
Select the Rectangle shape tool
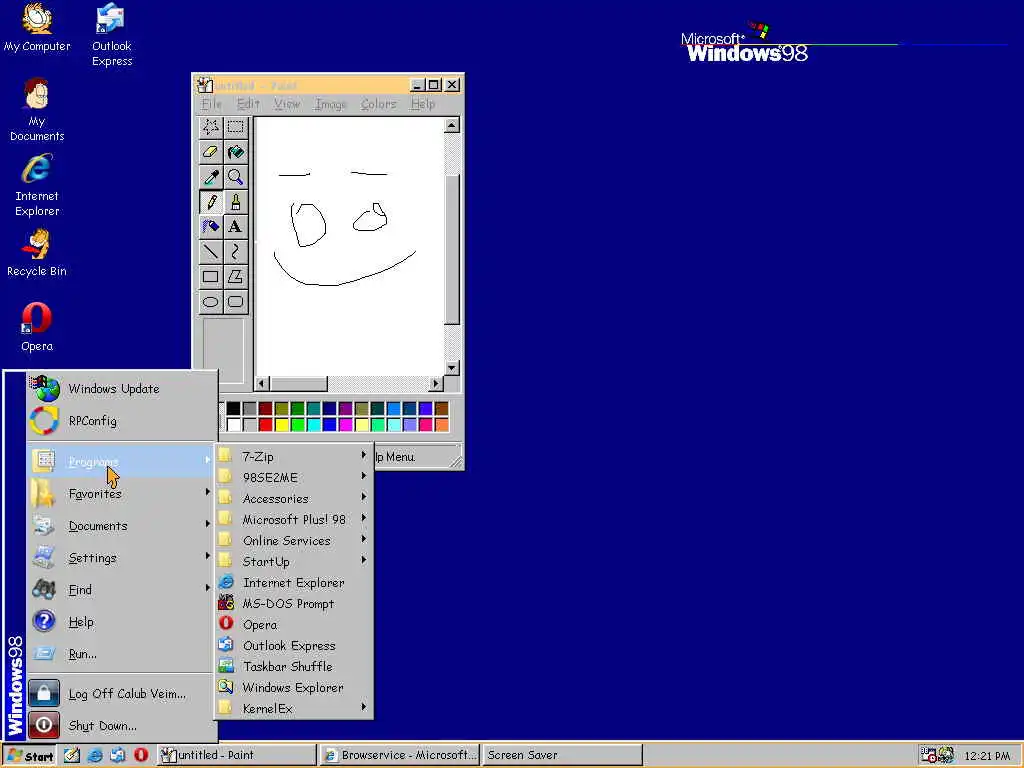[x=210, y=277]
